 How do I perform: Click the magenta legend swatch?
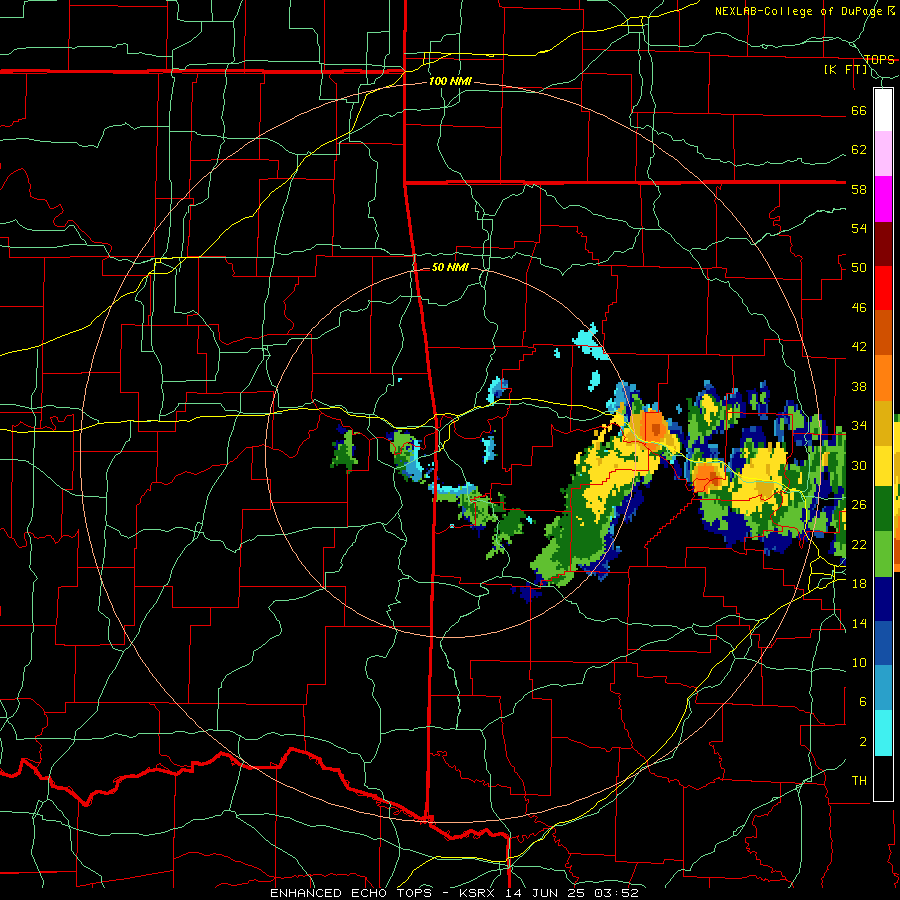tap(883, 199)
